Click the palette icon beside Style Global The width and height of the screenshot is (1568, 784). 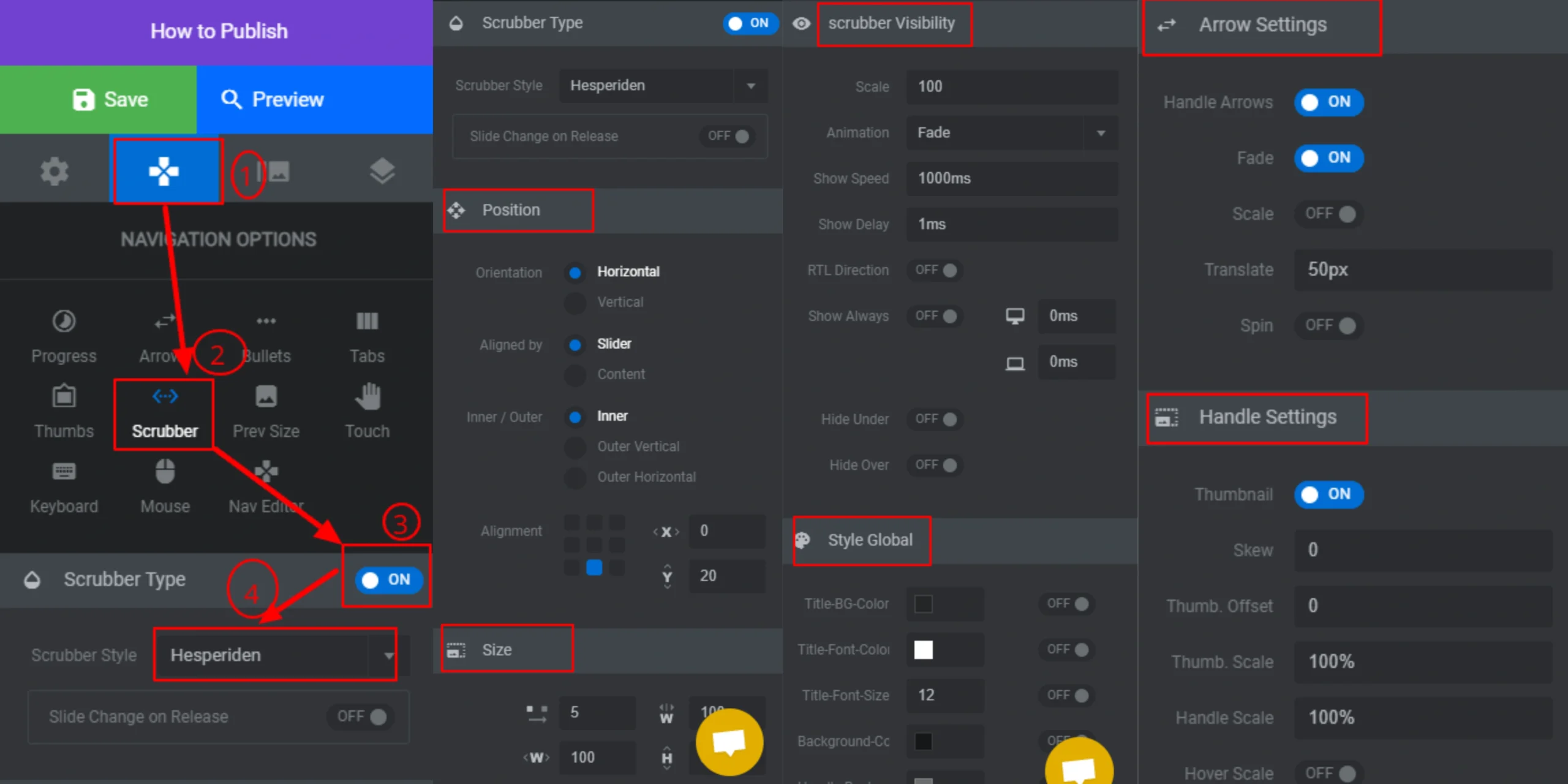pos(802,540)
